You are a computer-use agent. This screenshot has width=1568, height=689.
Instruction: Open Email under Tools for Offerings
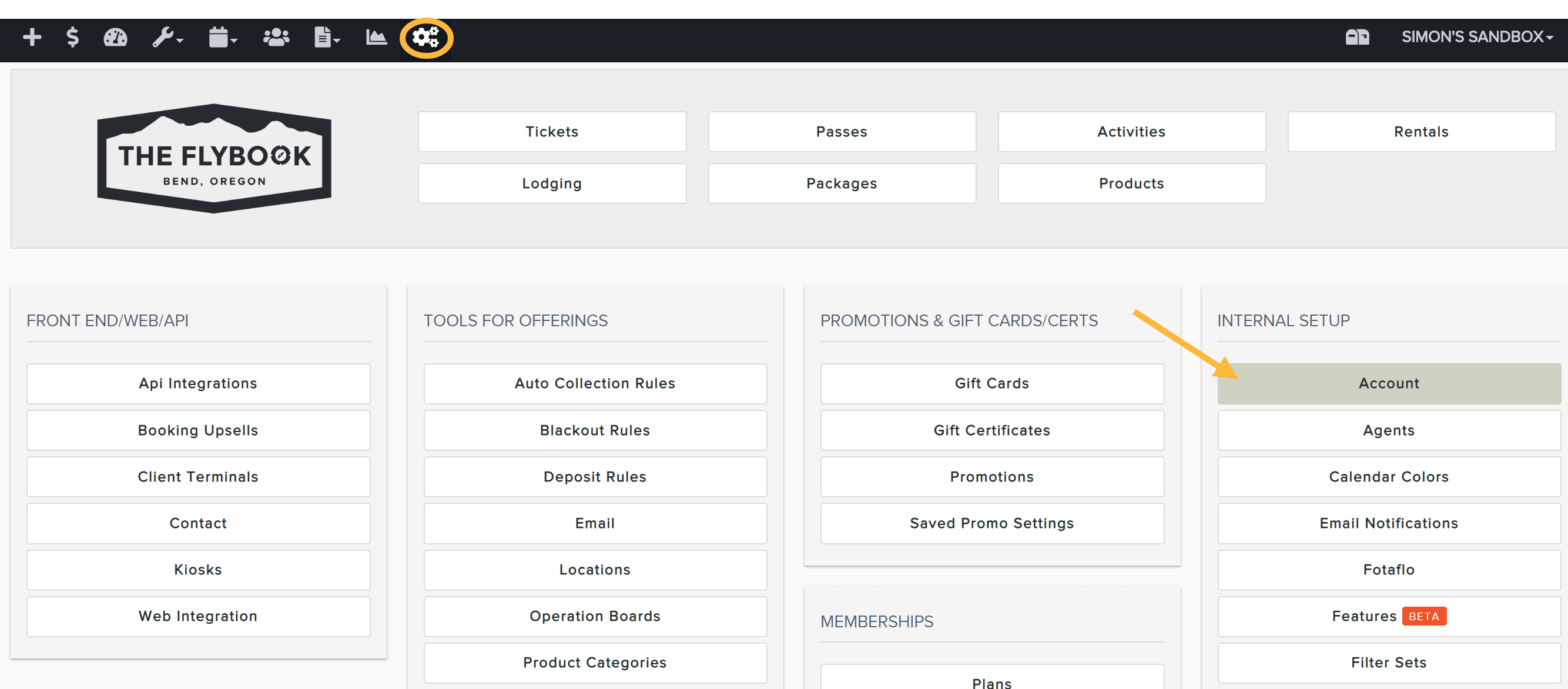595,523
